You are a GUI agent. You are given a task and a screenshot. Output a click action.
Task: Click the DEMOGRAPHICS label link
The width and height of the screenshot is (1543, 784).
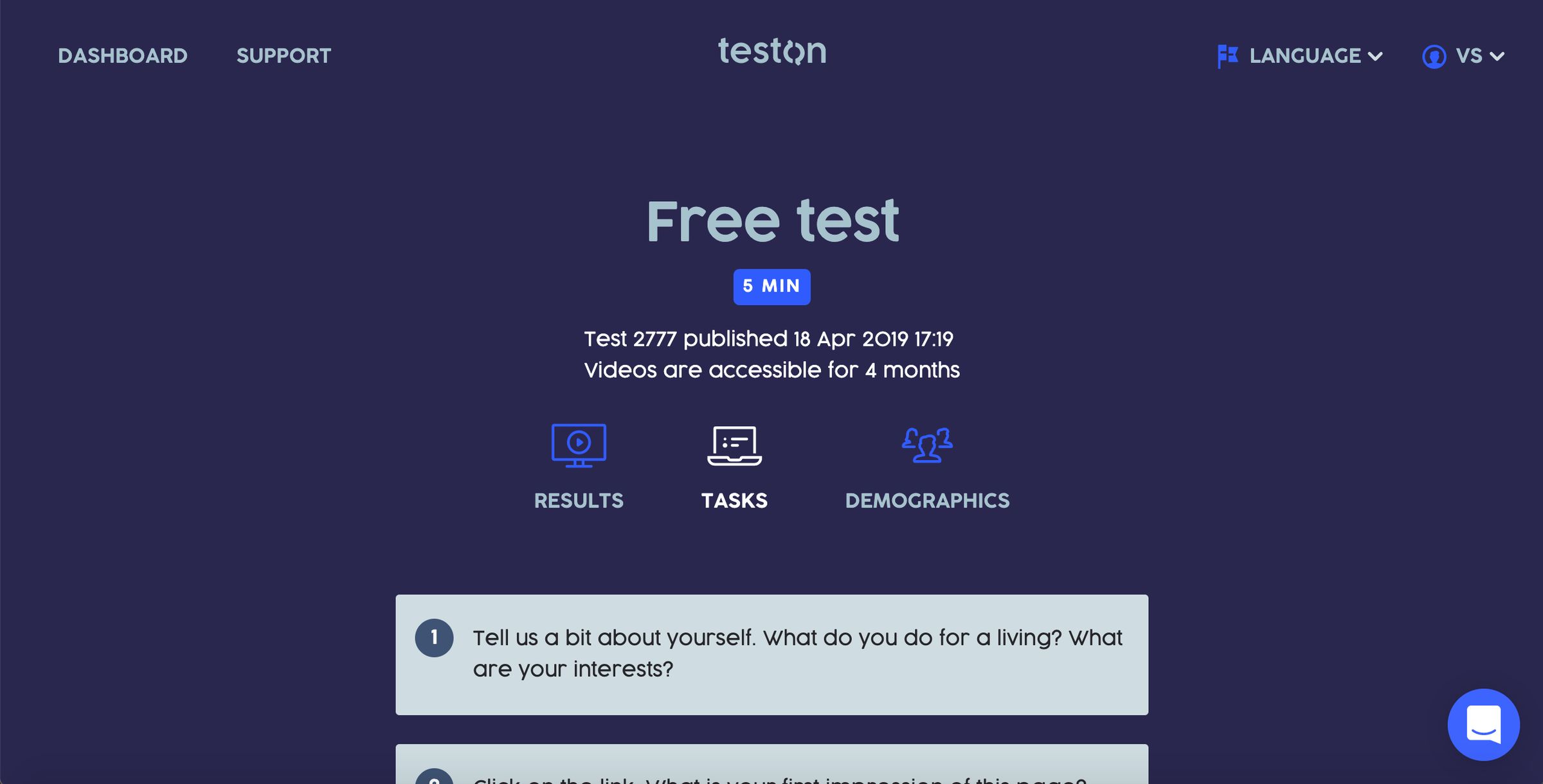coord(927,501)
